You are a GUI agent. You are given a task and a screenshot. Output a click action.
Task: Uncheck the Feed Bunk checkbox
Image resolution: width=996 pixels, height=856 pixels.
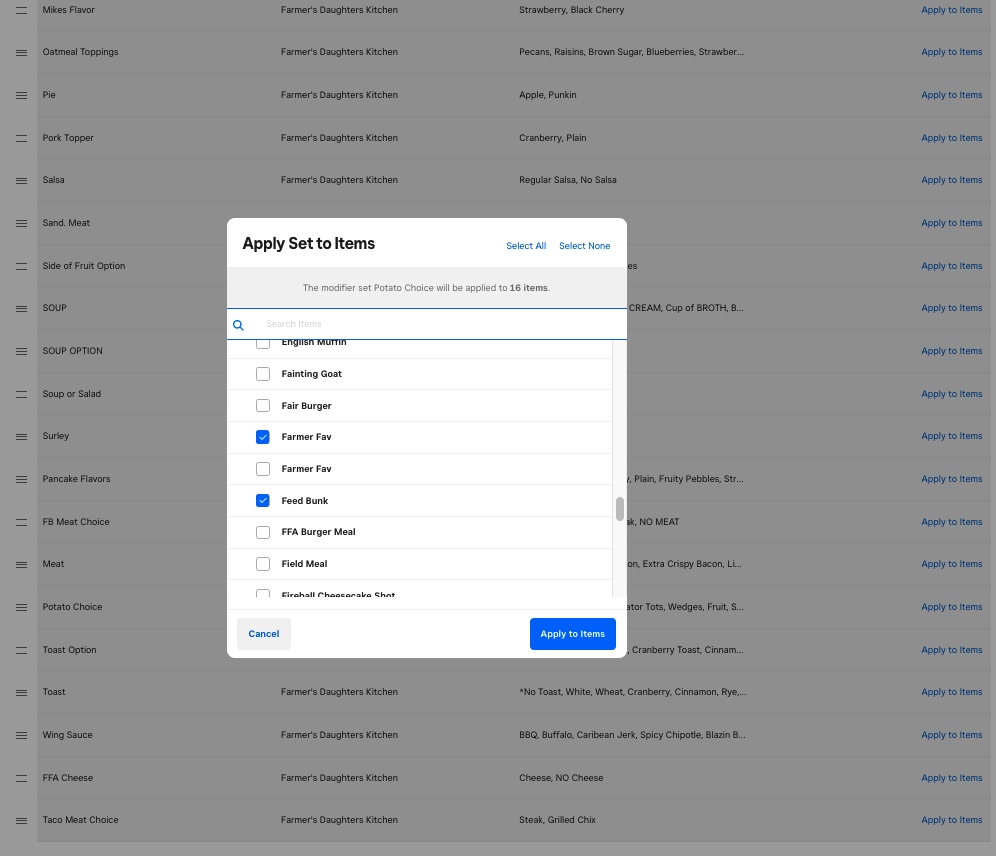point(263,500)
